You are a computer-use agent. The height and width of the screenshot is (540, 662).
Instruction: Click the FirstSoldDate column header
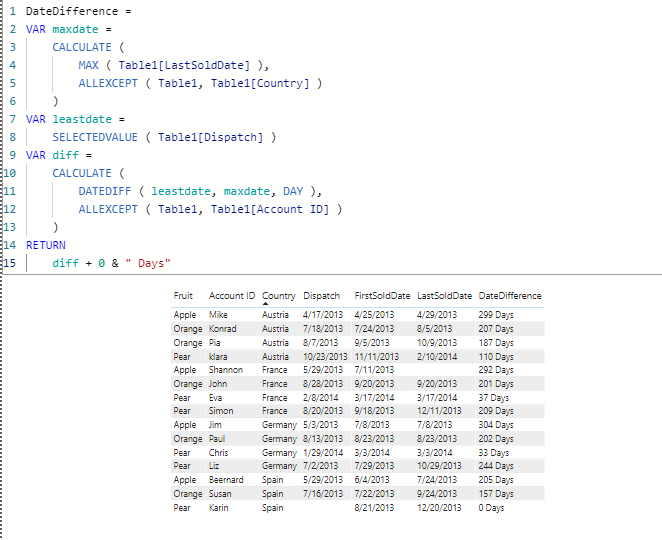point(382,296)
